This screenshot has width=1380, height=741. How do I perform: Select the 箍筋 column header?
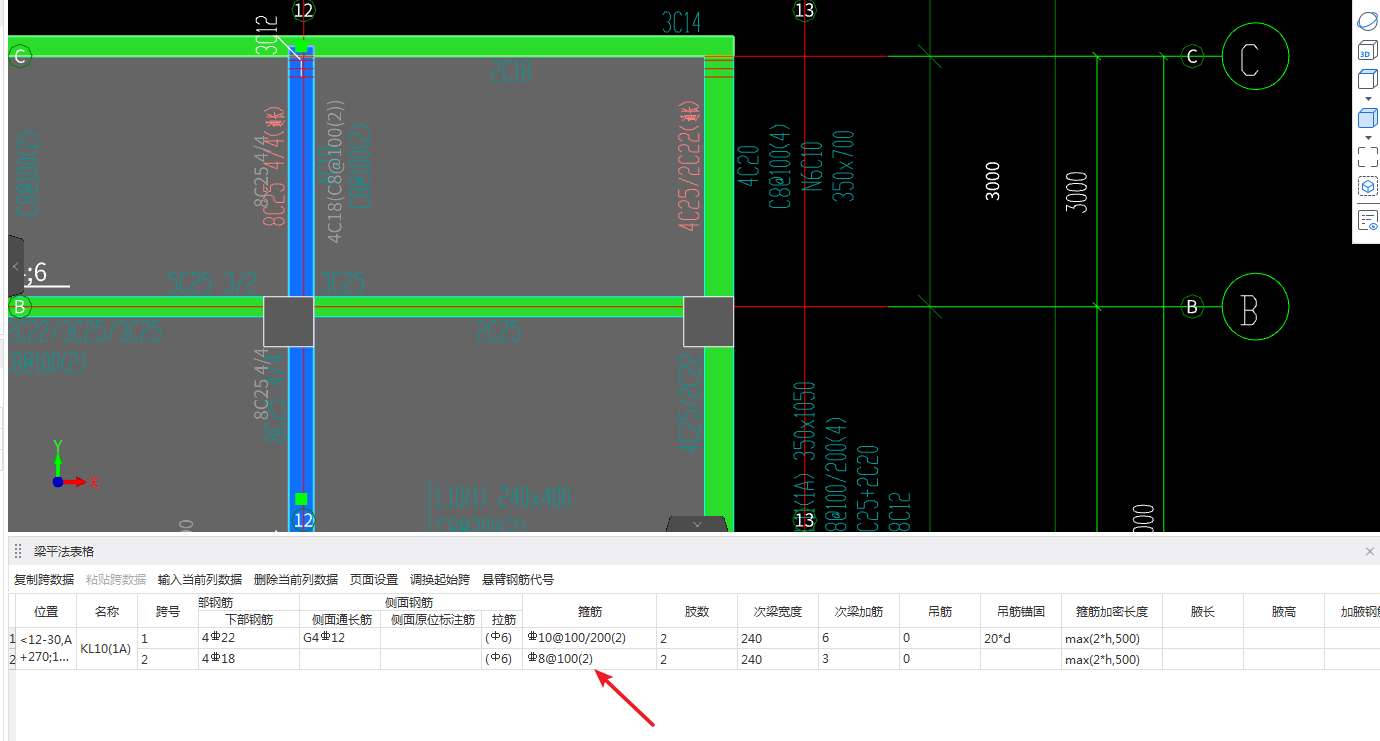coord(589,611)
